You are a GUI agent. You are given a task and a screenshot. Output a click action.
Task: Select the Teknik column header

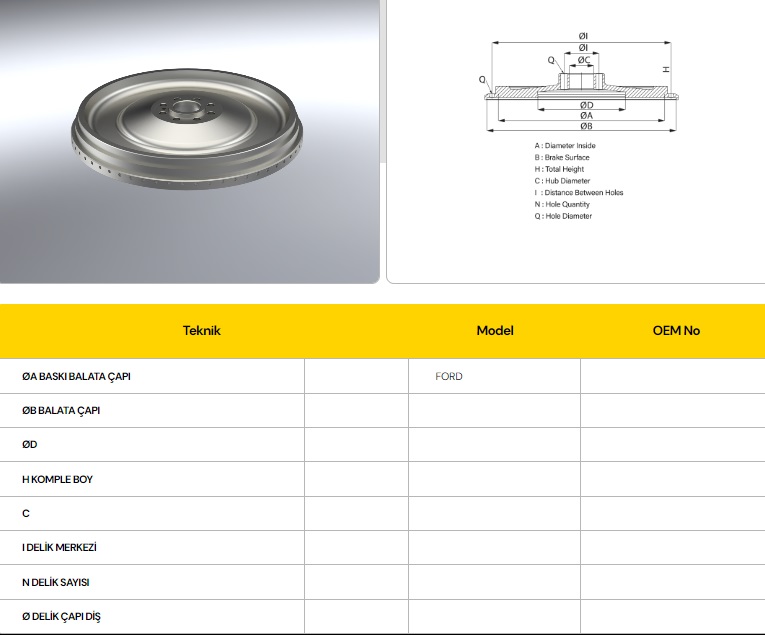(x=201, y=330)
